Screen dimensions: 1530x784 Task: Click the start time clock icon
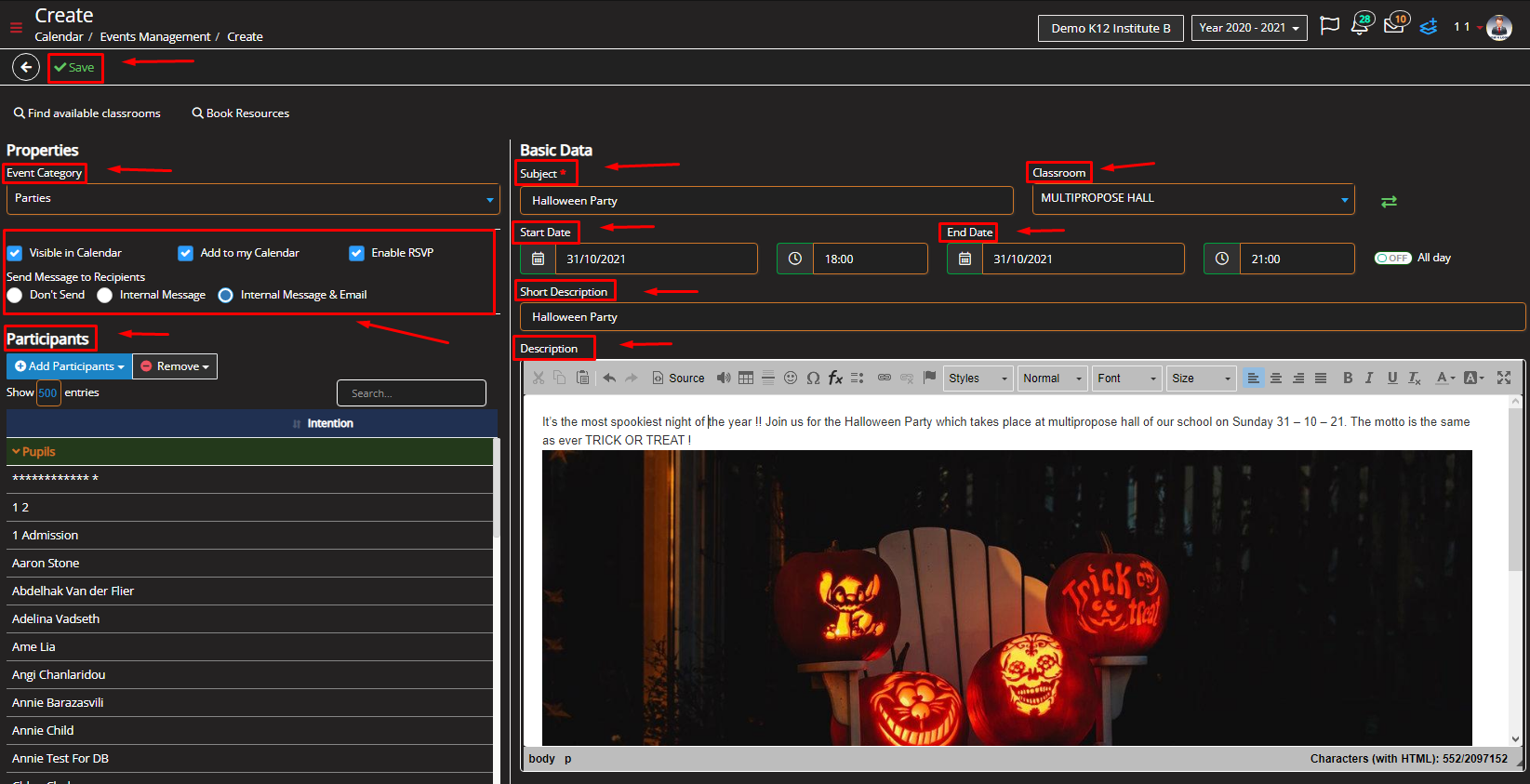[795, 259]
